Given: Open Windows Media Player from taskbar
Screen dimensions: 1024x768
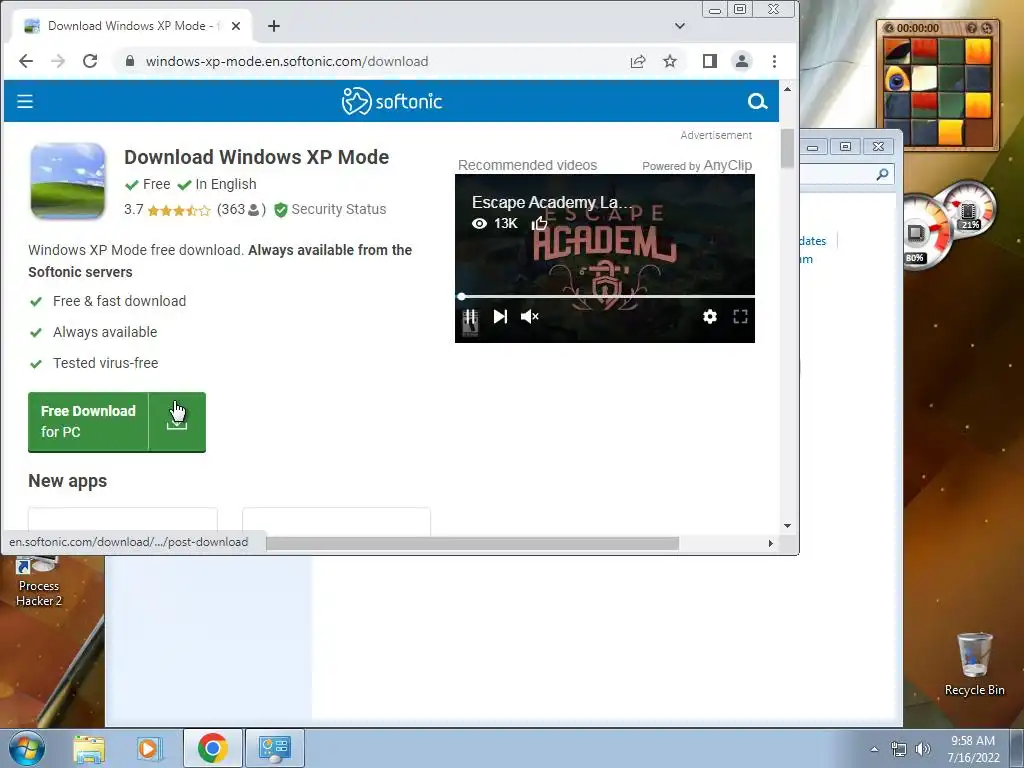Looking at the screenshot, I should [150, 748].
